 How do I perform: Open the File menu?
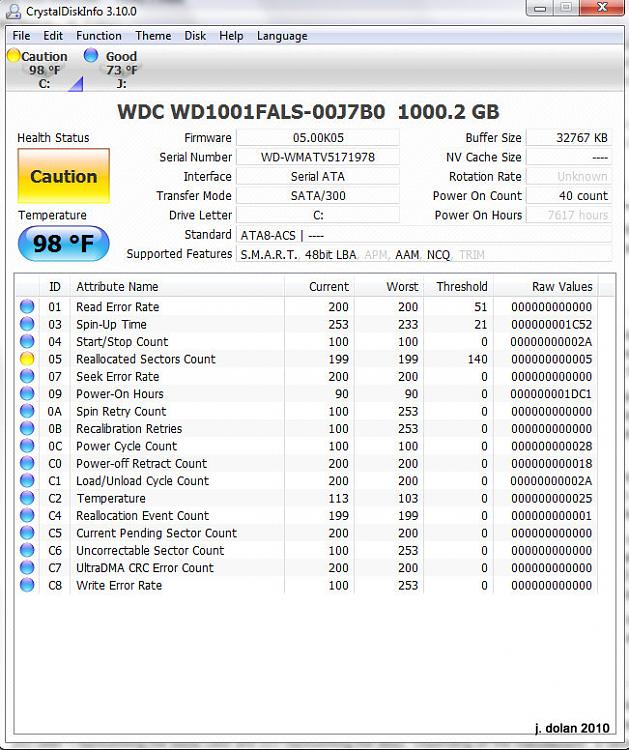click(x=21, y=36)
